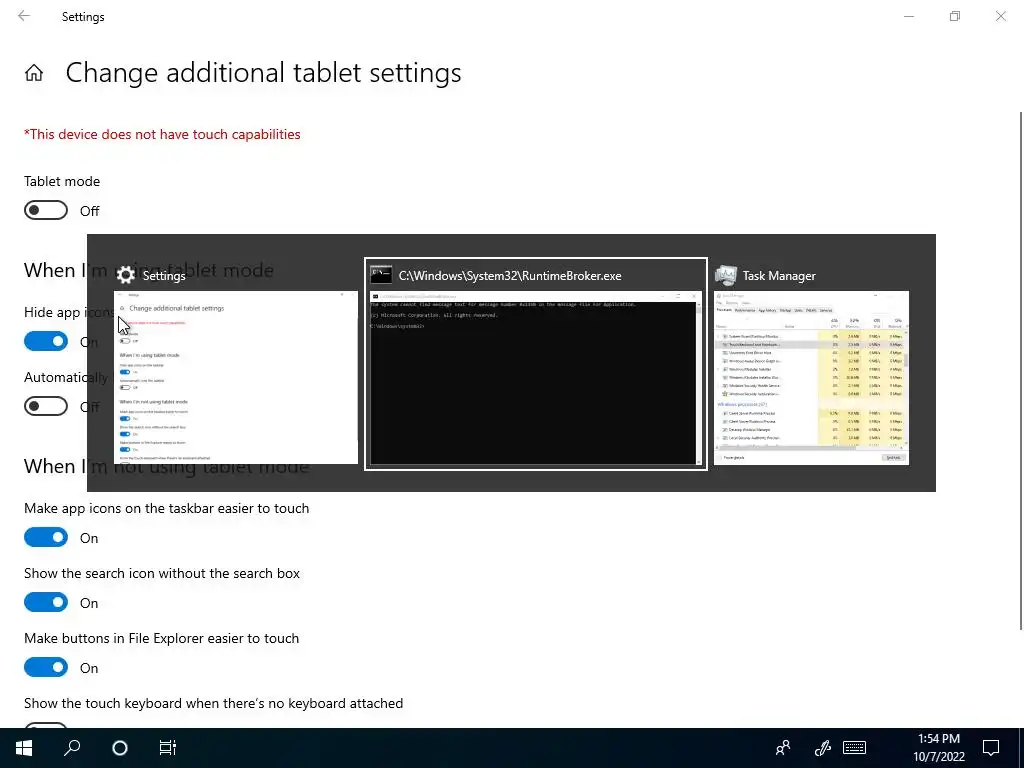Click the no touch capabilities warning text
Screen dimensions: 1024x768
(162, 134)
